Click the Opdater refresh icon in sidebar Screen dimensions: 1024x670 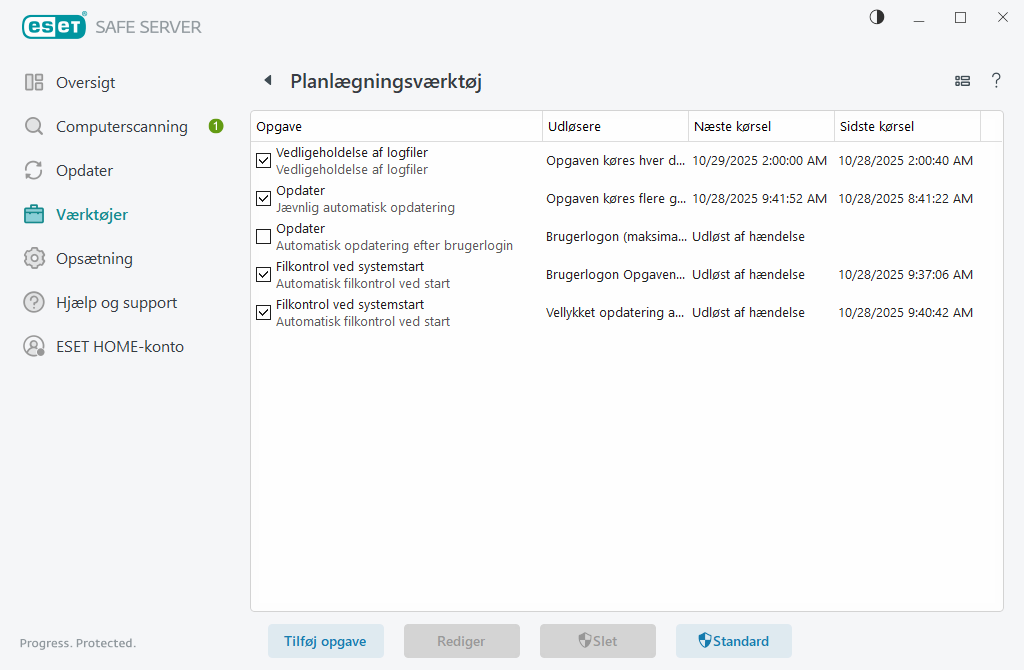34,171
